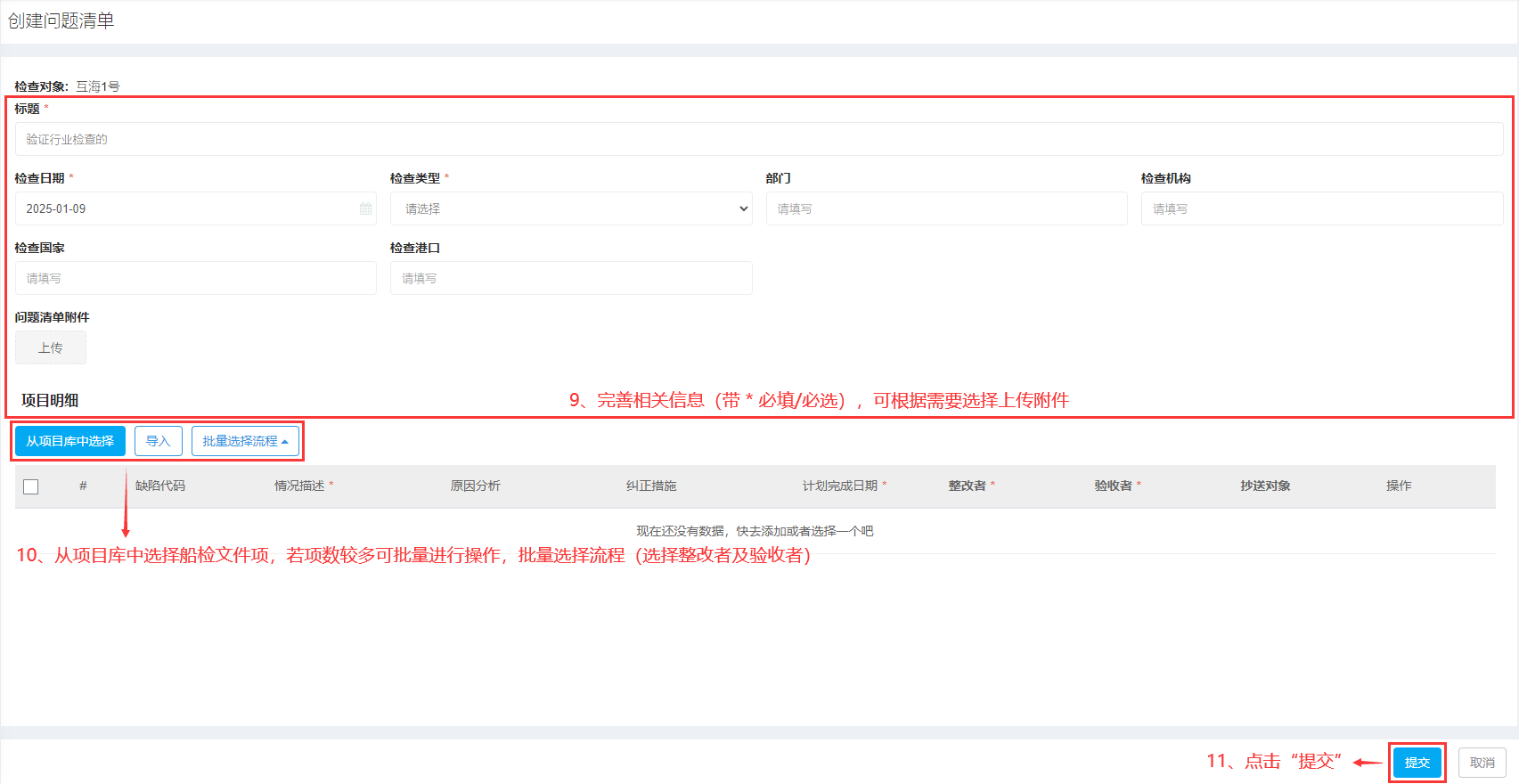Focus the 标题 input field

759,139
